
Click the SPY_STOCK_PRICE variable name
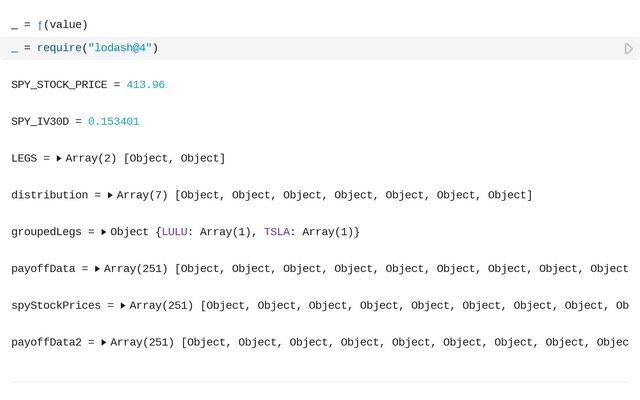59,85
